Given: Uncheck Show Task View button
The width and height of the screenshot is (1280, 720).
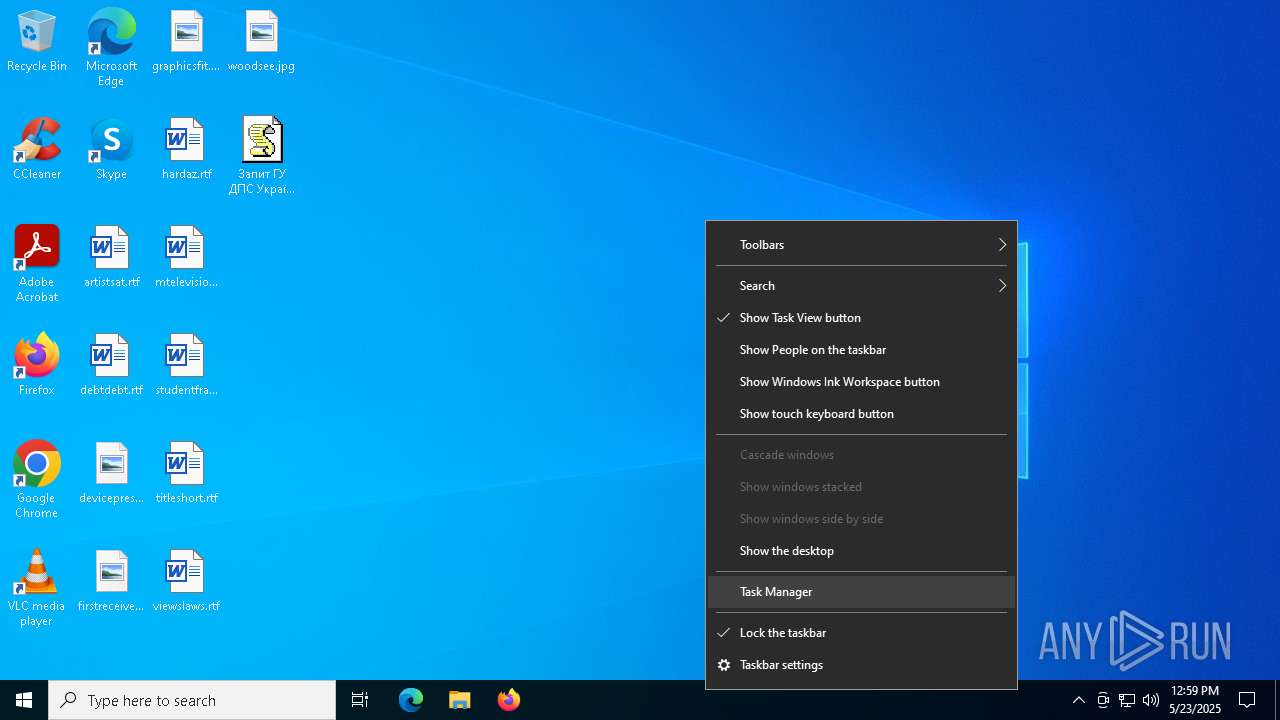Looking at the screenshot, I should (861, 318).
